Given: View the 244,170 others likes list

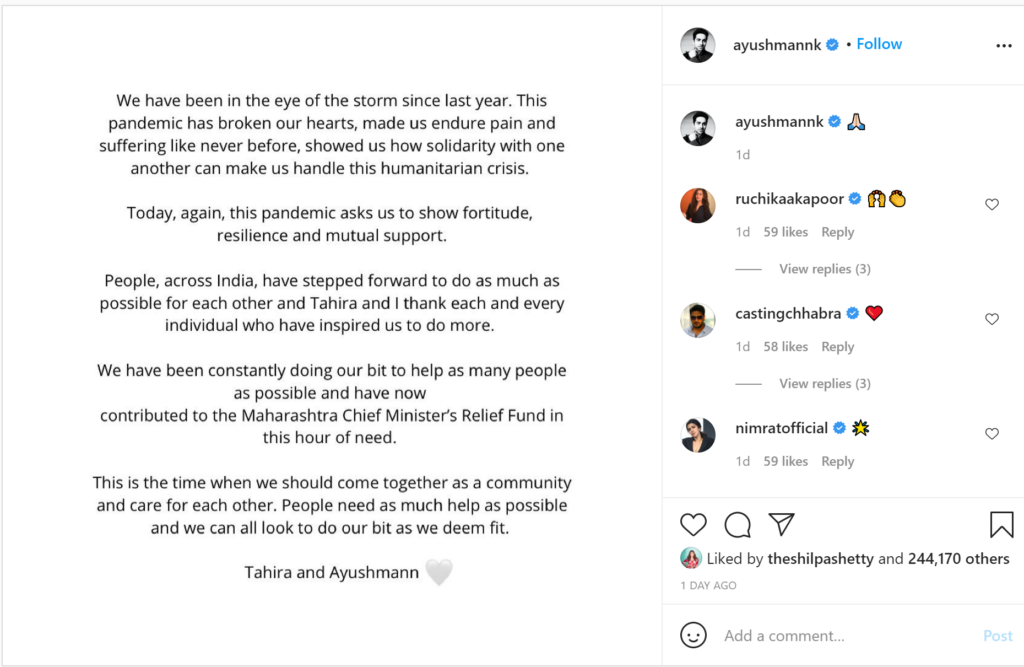Looking at the screenshot, I should click(958, 559).
